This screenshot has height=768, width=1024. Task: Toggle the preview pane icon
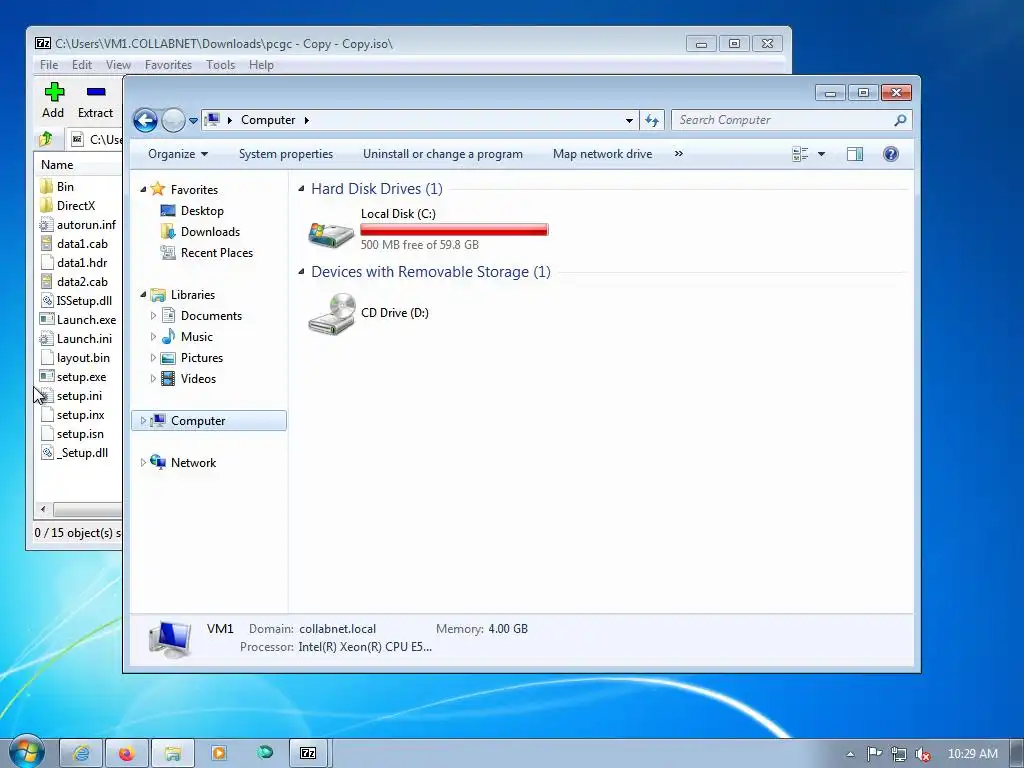click(x=855, y=154)
